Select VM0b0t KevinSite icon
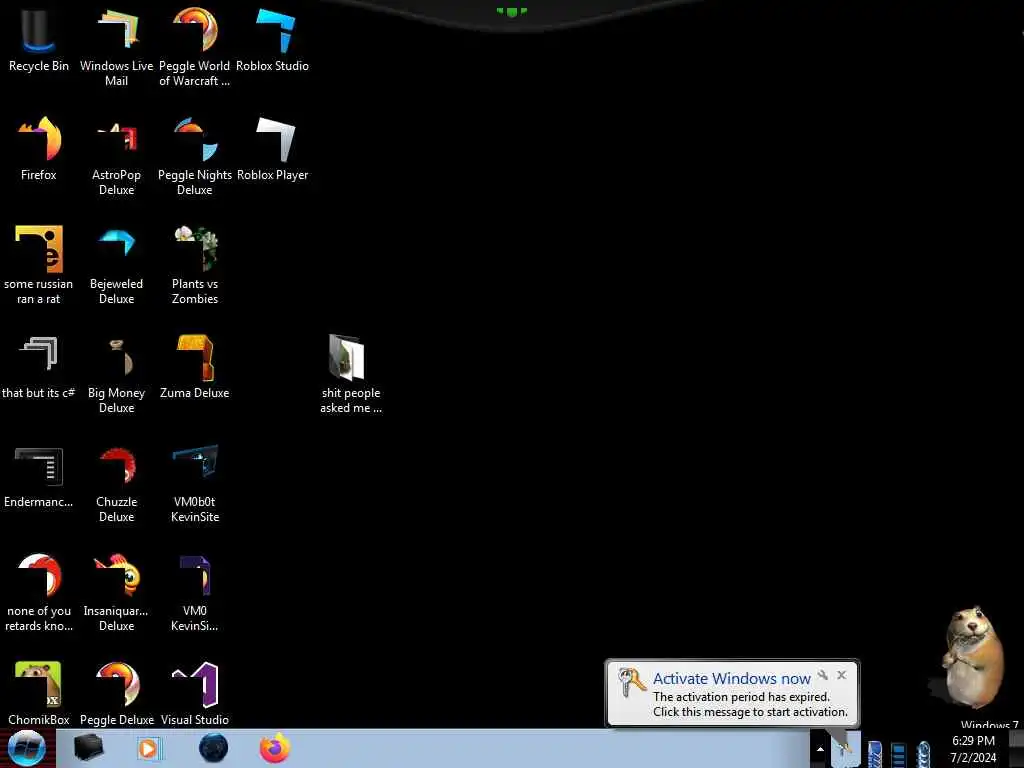The image size is (1024, 768). (195, 483)
